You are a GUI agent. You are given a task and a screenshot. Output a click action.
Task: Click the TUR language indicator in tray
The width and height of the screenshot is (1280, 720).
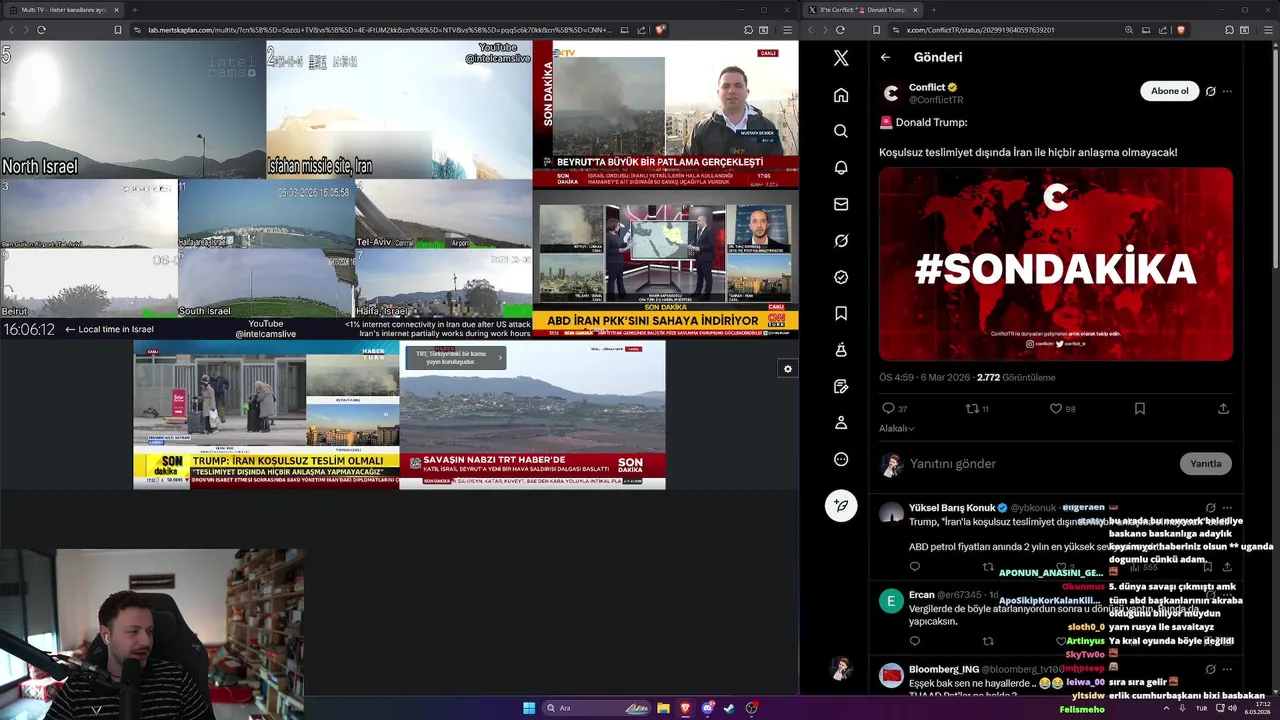1202,708
